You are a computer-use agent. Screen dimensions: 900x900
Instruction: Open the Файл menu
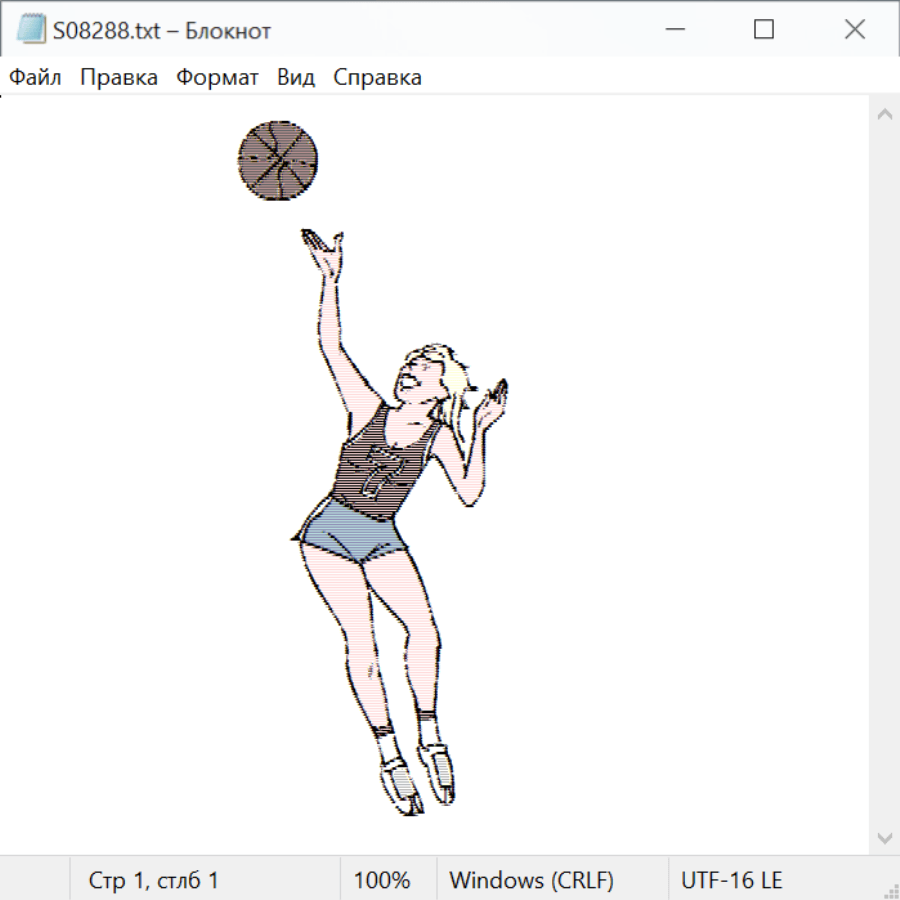pyautogui.click(x=35, y=78)
